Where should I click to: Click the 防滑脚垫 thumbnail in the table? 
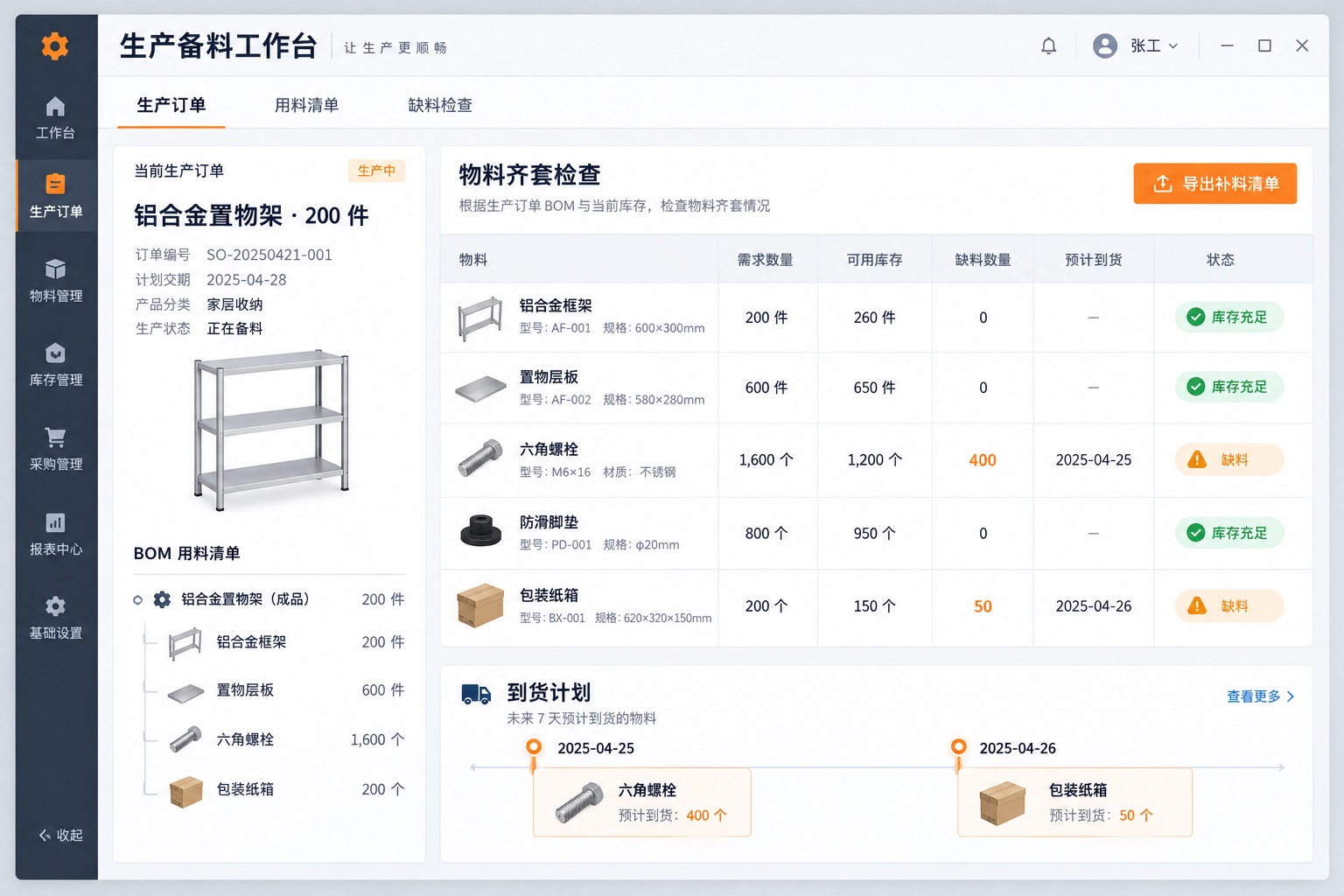(480, 530)
